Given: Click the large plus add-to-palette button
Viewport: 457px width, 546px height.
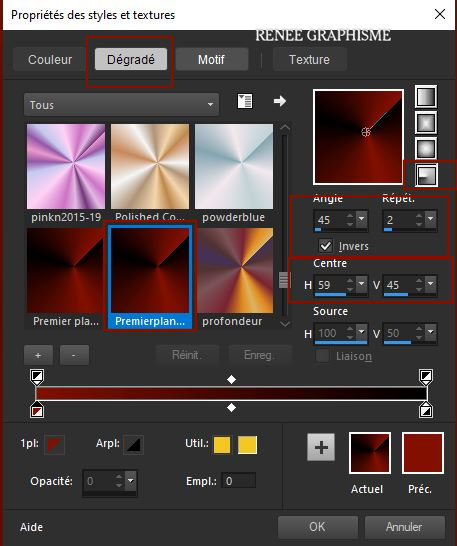Looking at the screenshot, I should pyautogui.click(x=321, y=447).
